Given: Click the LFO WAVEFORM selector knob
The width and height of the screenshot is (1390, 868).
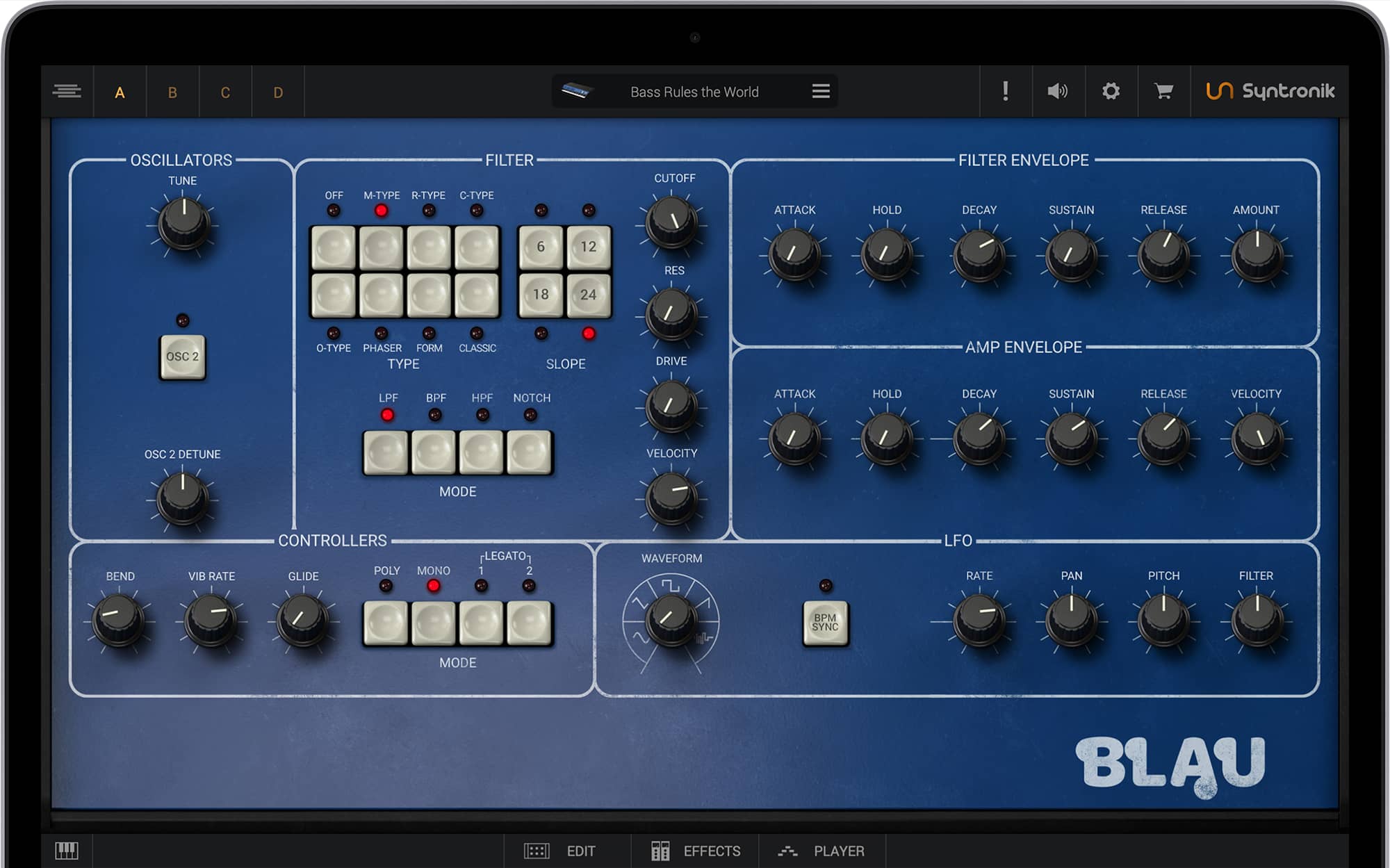Looking at the screenshot, I should tap(670, 617).
